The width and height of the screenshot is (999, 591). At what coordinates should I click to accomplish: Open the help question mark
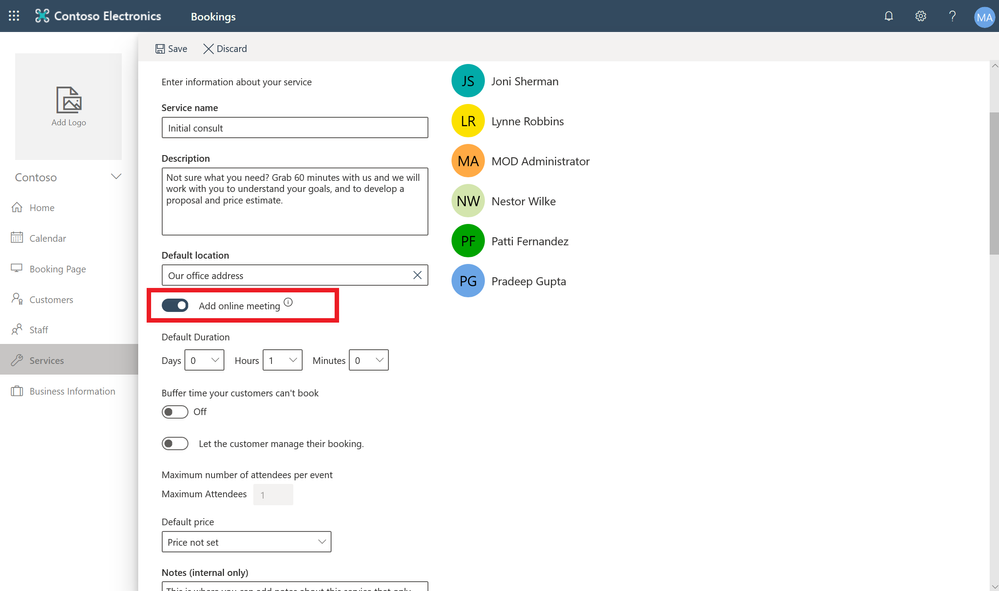click(x=952, y=16)
